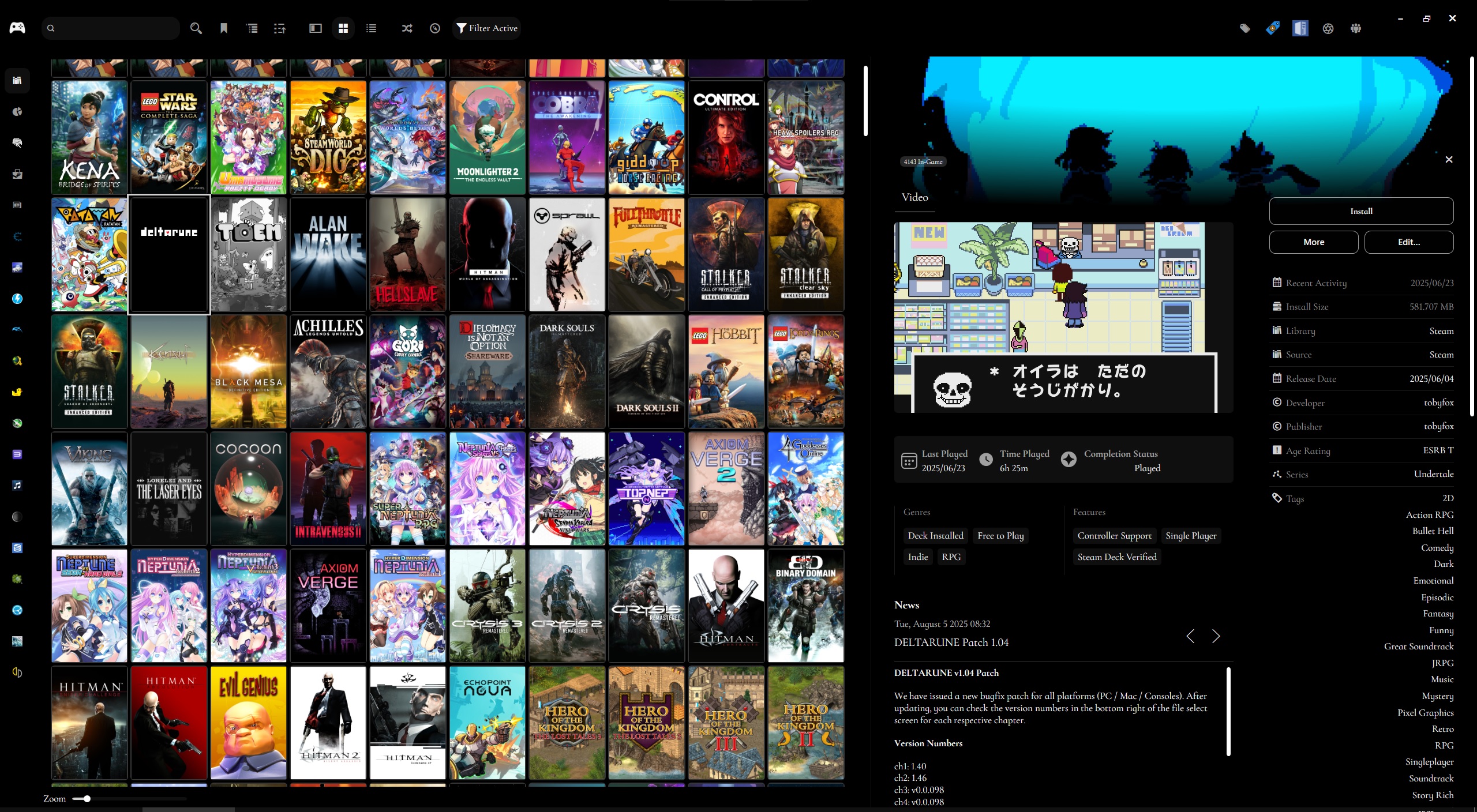
Task: Click inside the library search field
Action: coord(111,28)
